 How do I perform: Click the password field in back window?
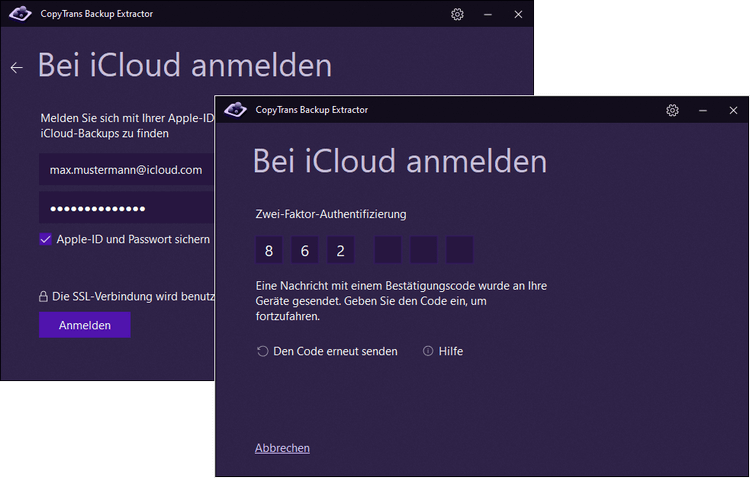tap(127, 208)
